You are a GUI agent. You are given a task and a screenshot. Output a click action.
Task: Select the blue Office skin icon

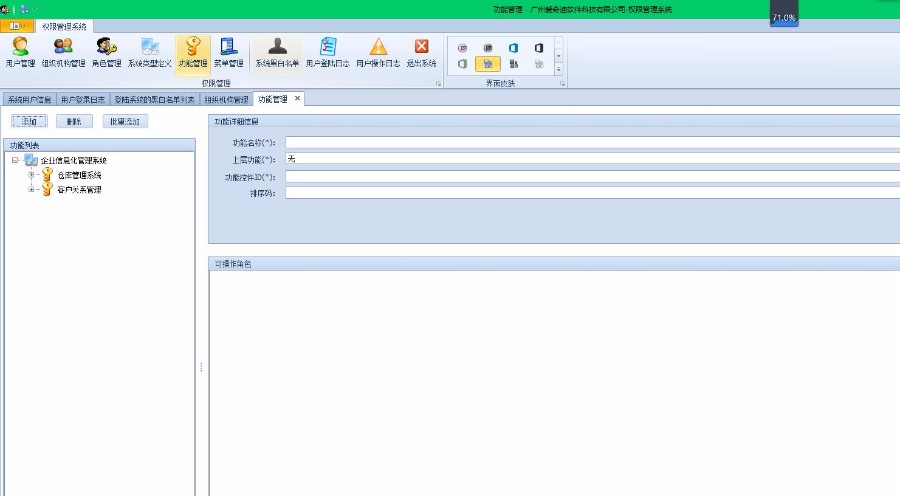[513, 48]
